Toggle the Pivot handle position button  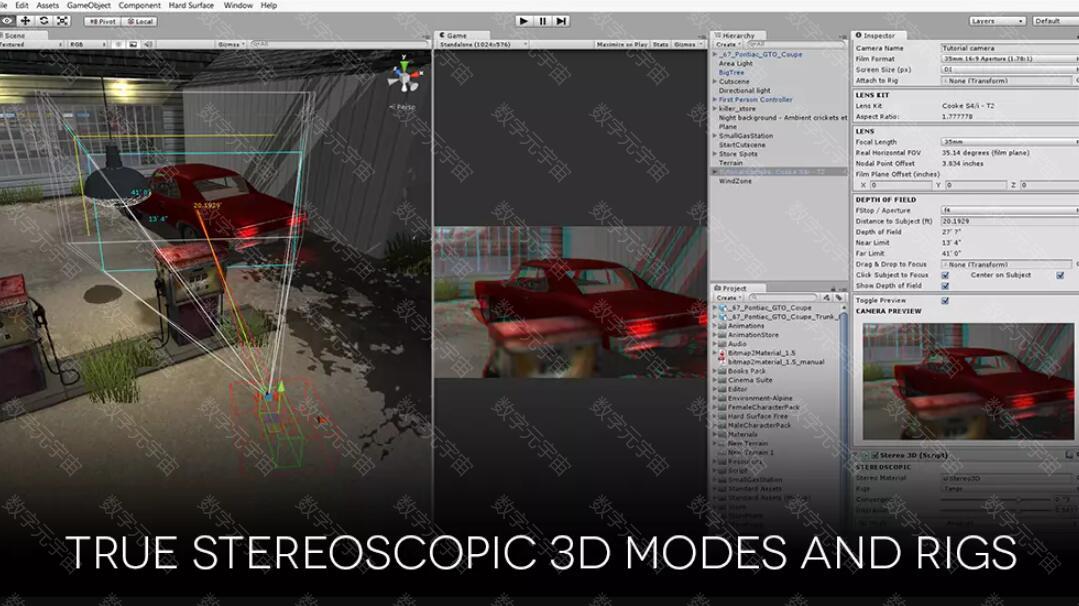point(101,21)
